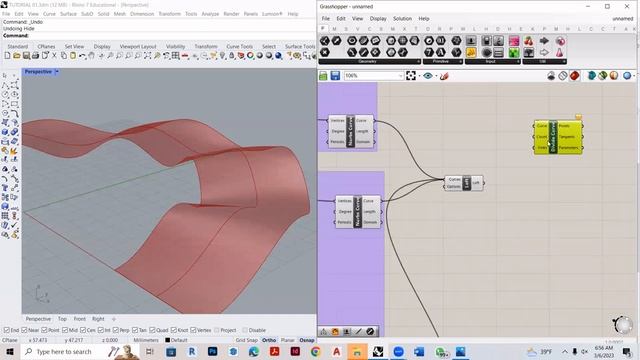Open the Display menu in Grasshopper
The height and width of the screenshot is (360, 640).
[378, 19]
